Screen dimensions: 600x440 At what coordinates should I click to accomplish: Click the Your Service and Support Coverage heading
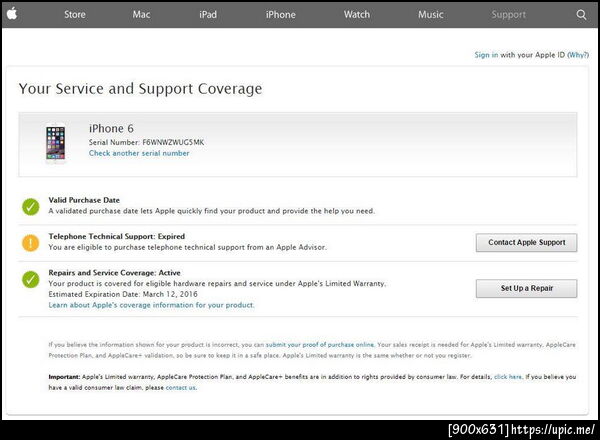pos(140,89)
